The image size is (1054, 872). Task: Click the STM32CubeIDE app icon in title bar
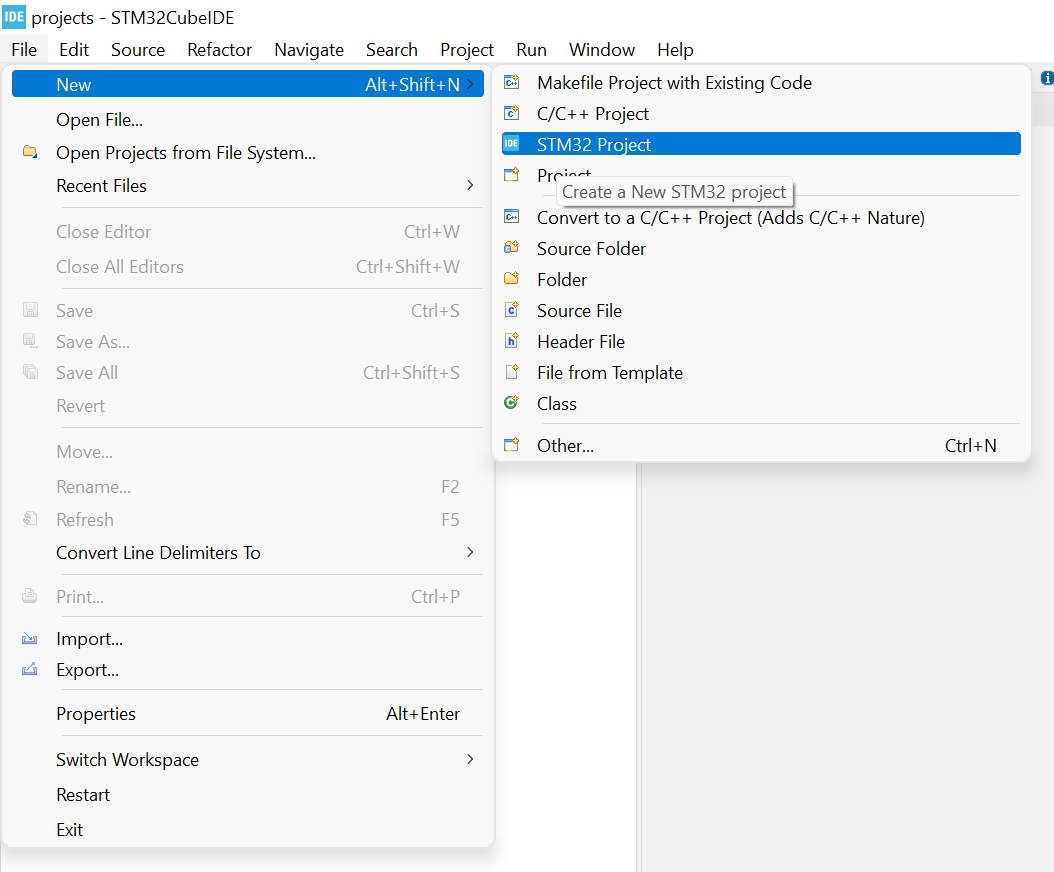pos(14,17)
